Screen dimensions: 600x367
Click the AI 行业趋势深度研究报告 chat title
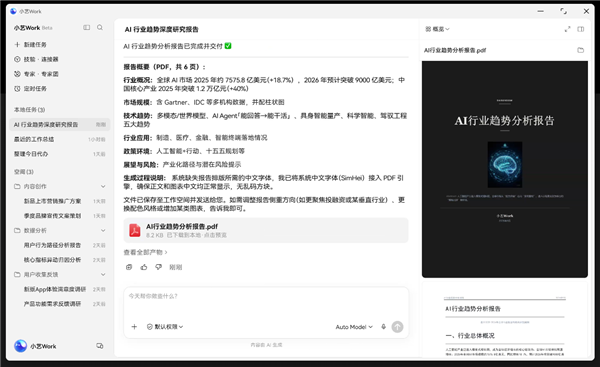point(161,29)
